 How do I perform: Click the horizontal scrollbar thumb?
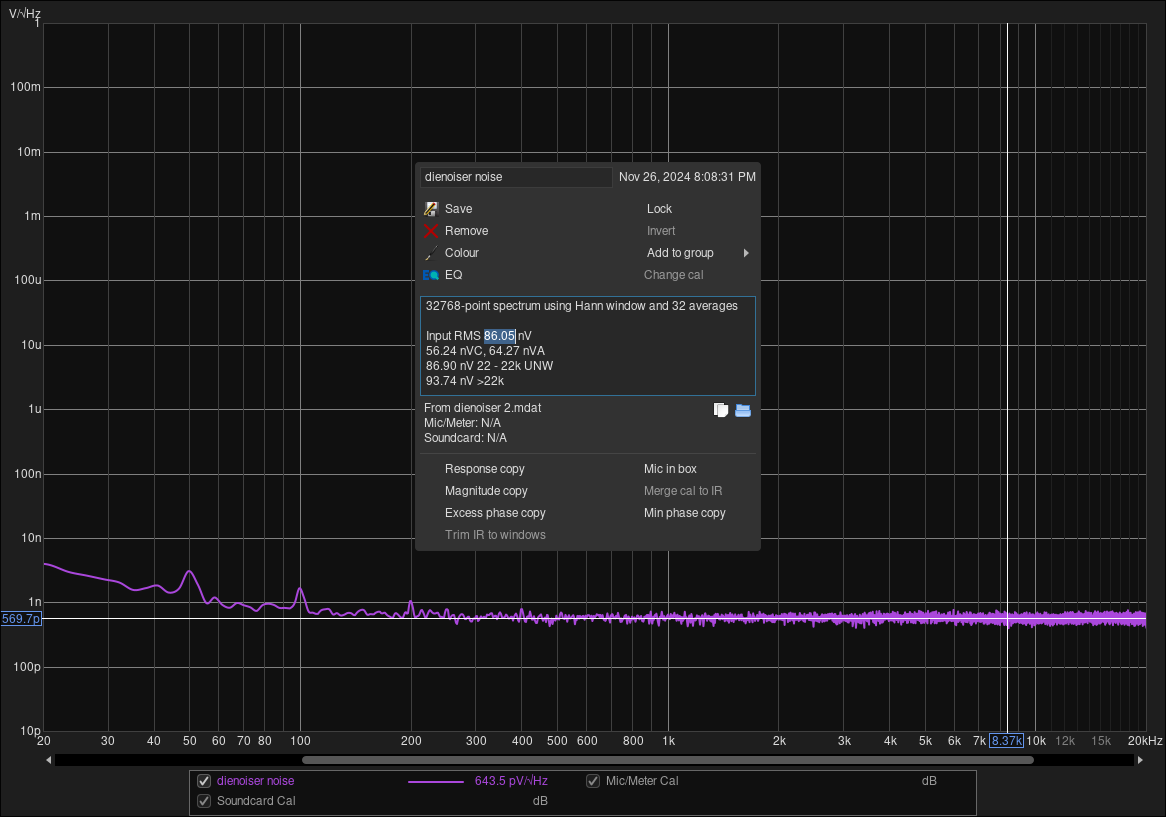[668, 760]
